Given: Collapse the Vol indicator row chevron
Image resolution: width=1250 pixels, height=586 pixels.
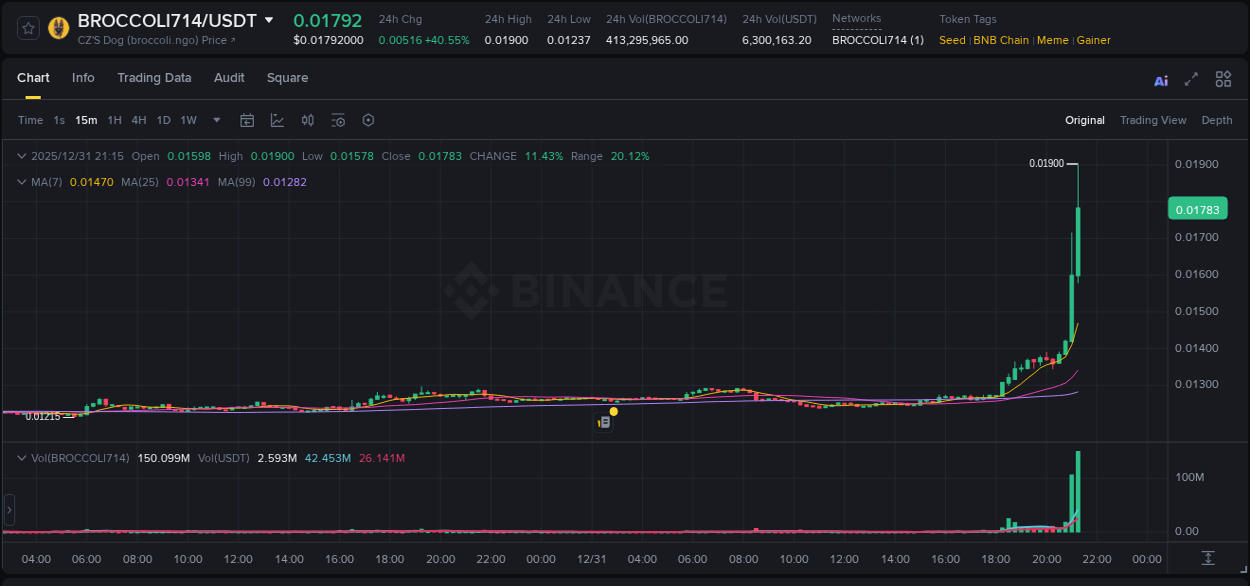Looking at the screenshot, I should pos(22,458).
